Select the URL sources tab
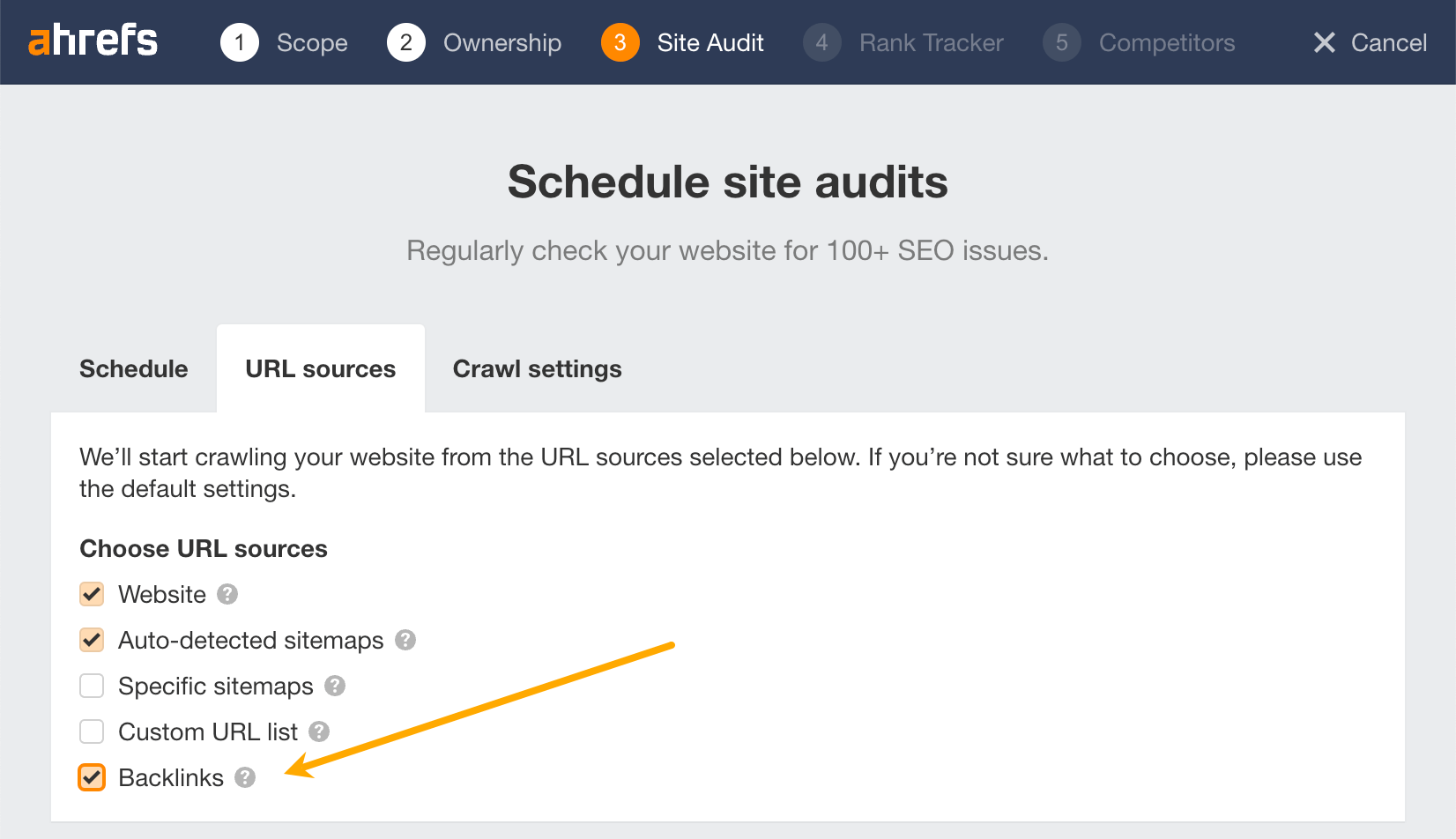This screenshot has height=839, width=1456. (320, 368)
